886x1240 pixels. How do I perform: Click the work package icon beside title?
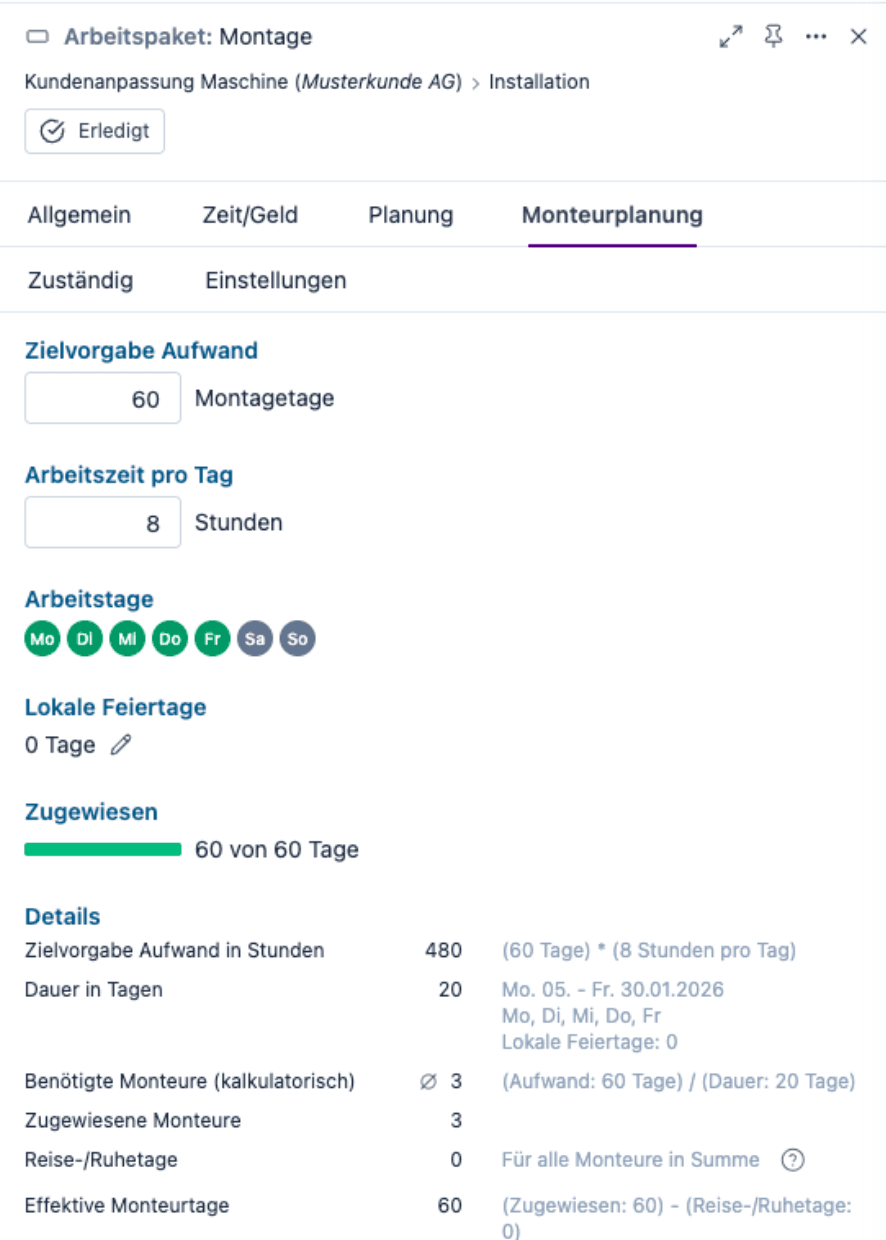pos(37,38)
